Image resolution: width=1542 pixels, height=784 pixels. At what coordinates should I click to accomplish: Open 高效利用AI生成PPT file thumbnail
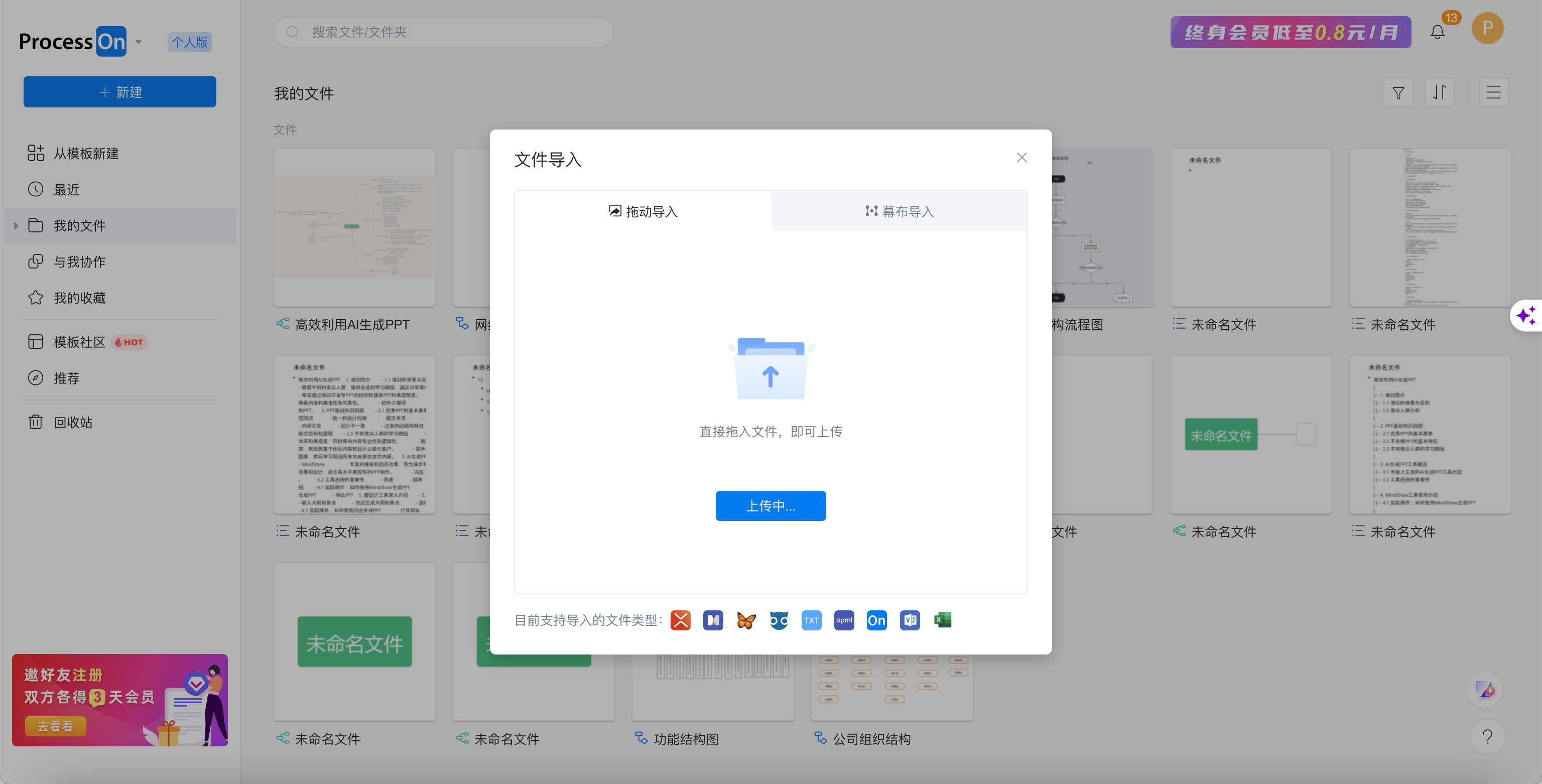pyautogui.click(x=354, y=227)
